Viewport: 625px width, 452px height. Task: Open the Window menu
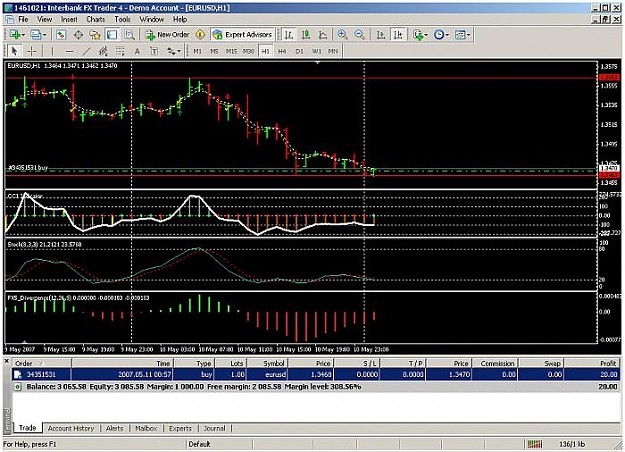[151, 19]
